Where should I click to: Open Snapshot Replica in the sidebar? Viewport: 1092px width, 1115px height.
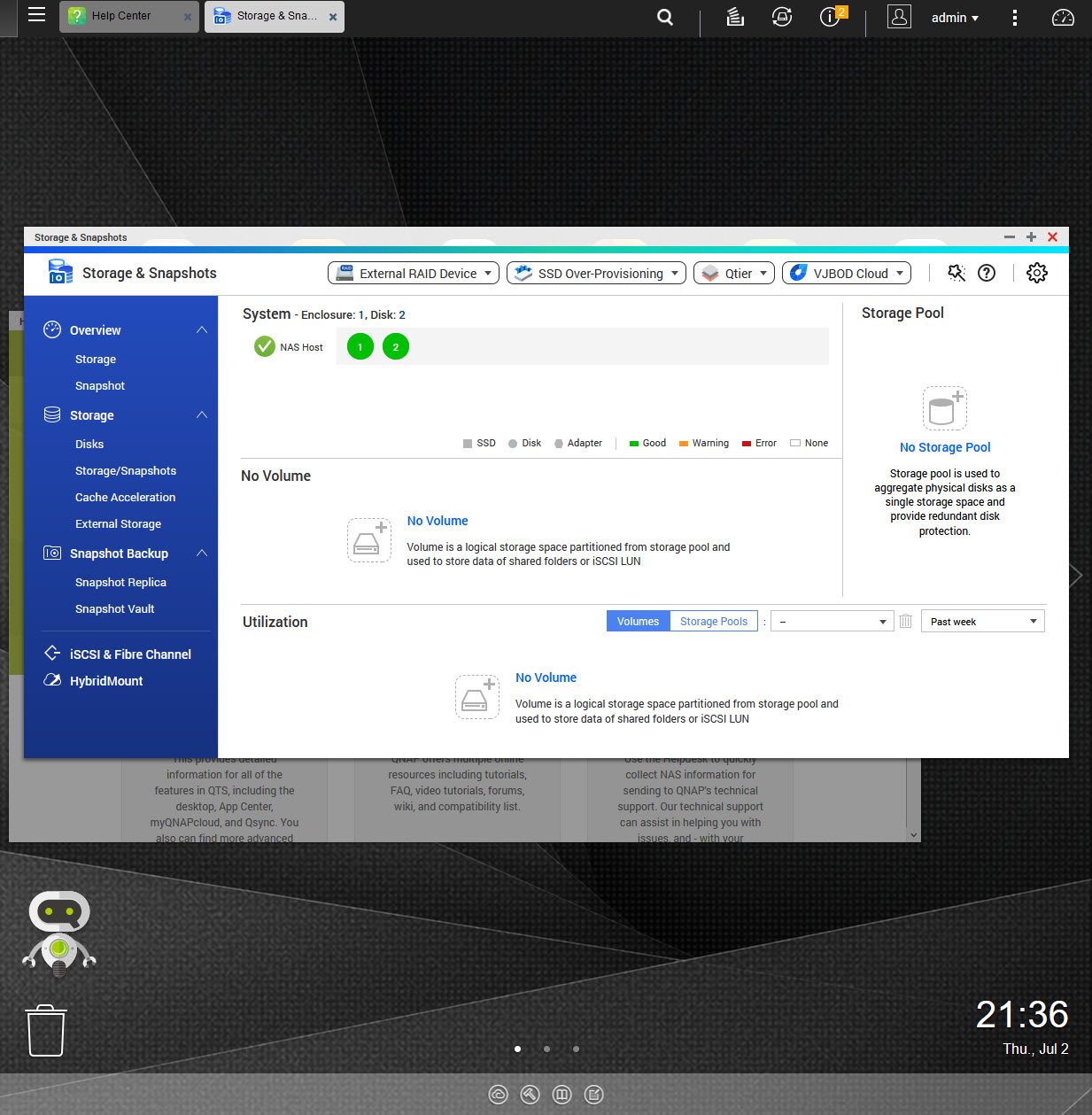tap(120, 583)
